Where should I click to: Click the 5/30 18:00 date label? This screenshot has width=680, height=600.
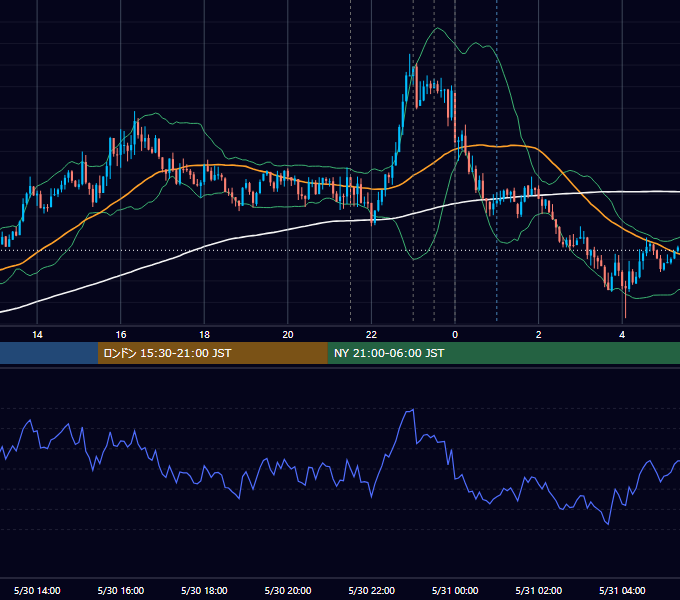tap(204, 590)
